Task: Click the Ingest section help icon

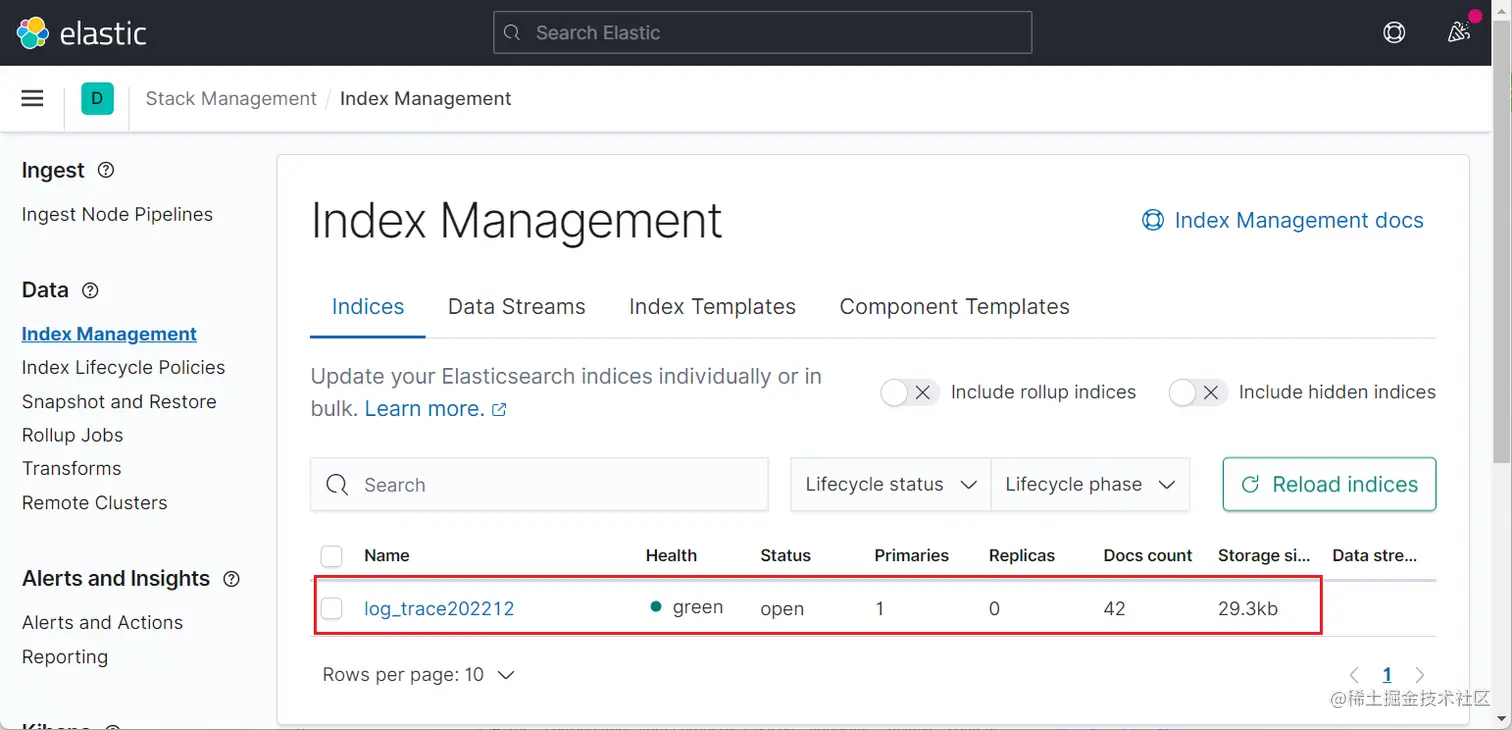Action: click(106, 170)
